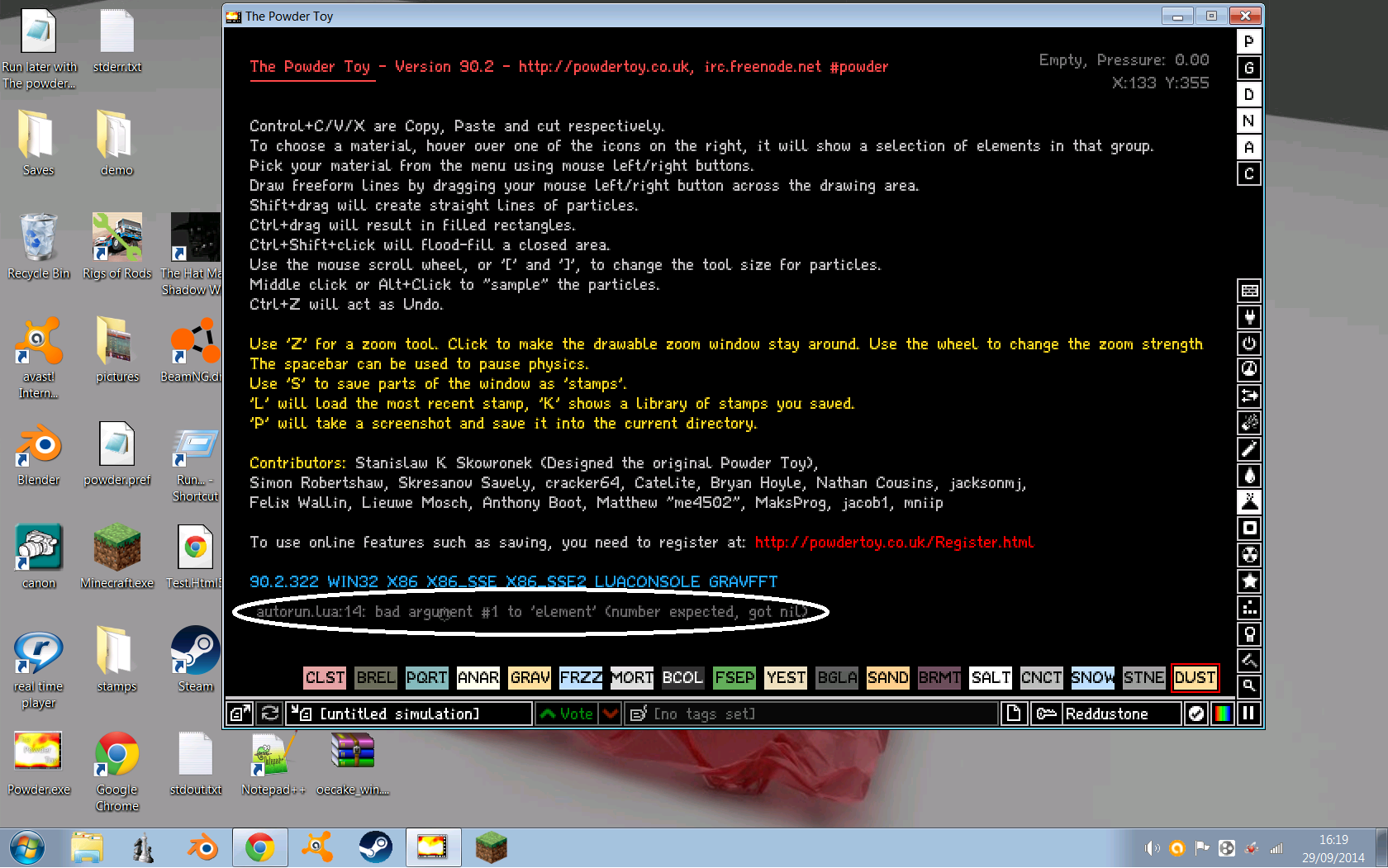Open the console with C button
Image resolution: width=1388 pixels, height=868 pixels.
(x=1249, y=173)
